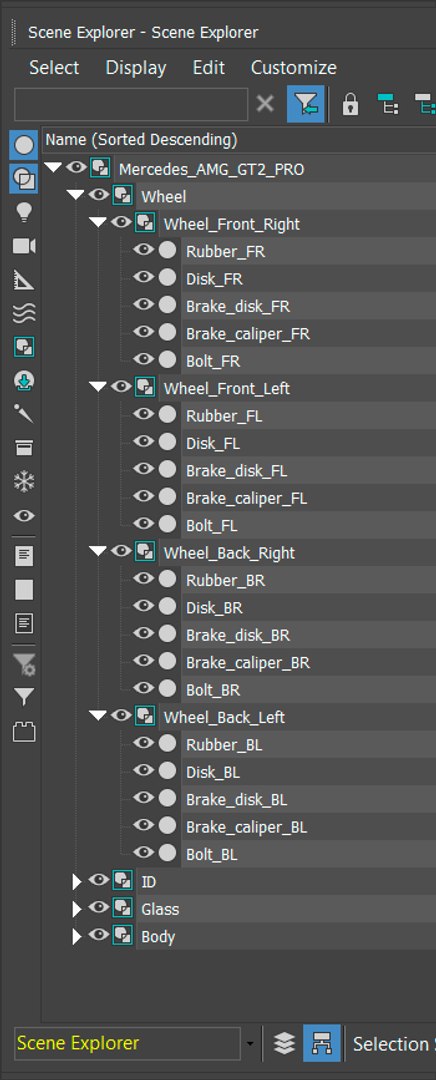Screen dimensions: 436x1080
Task: Click the lock cell editing padlock icon
Action: pyautogui.click(x=351, y=105)
